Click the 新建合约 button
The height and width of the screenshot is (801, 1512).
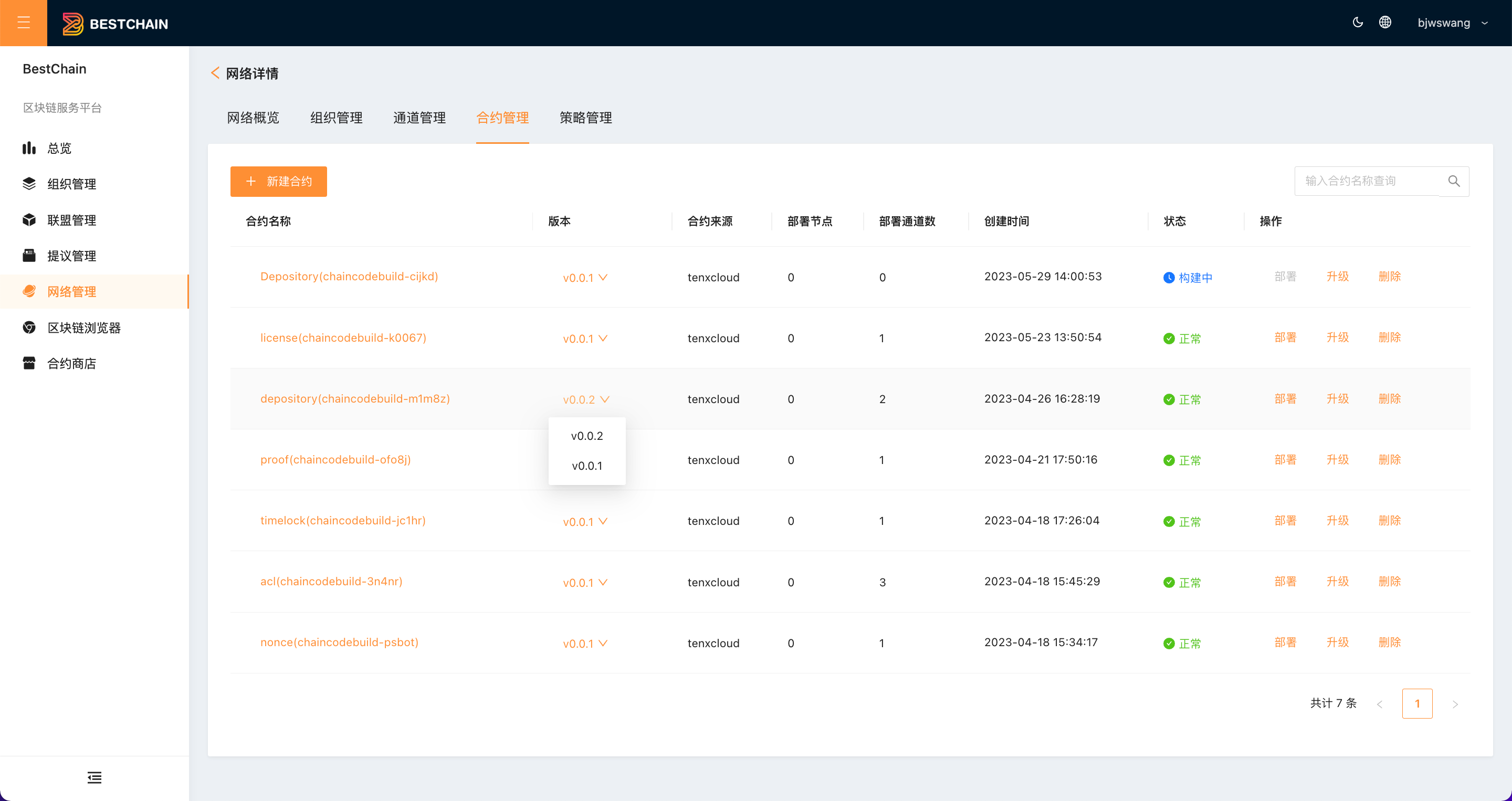click(x=278, y=181)
